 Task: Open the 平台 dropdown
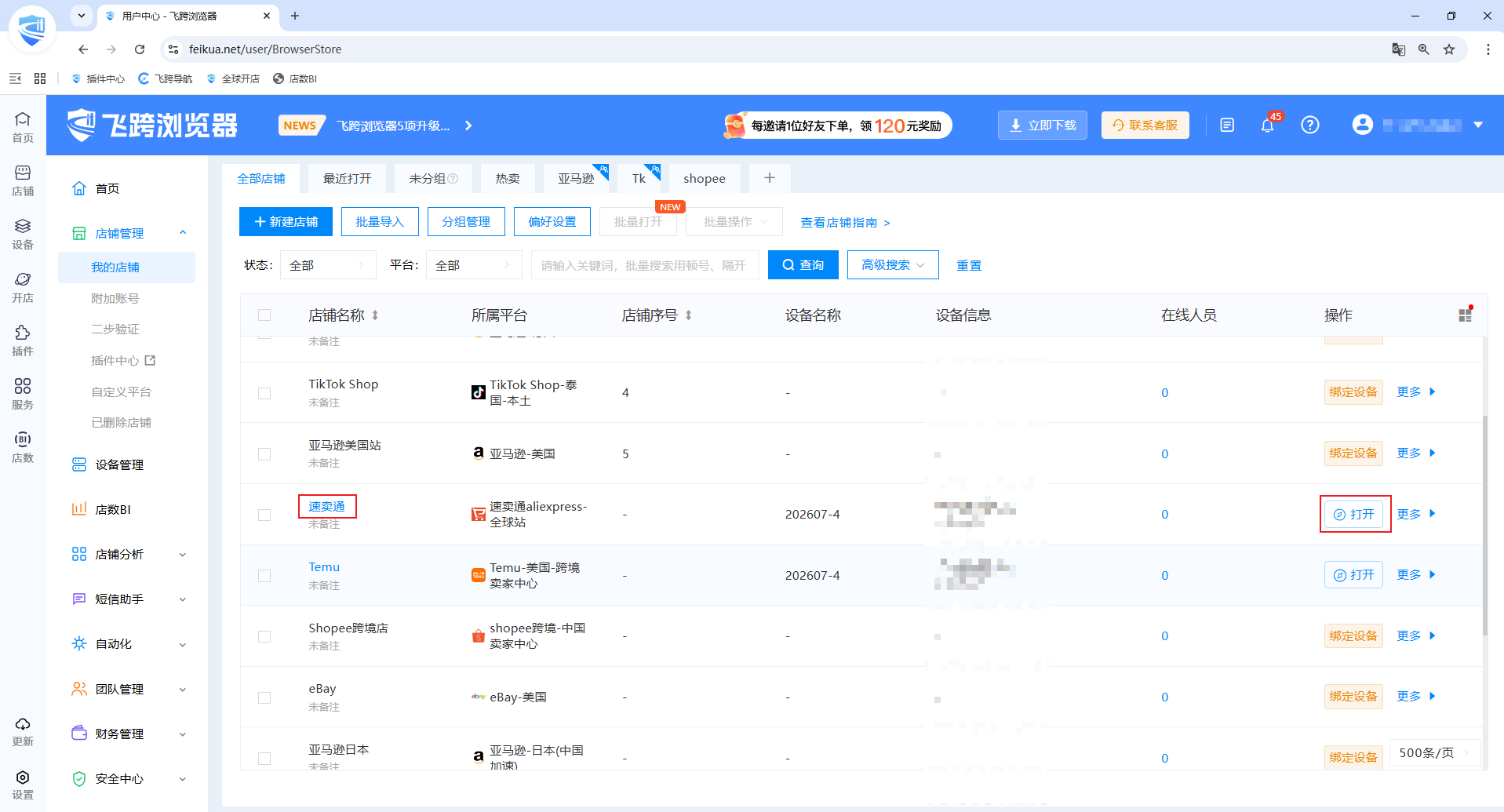(x=473, y=265)
